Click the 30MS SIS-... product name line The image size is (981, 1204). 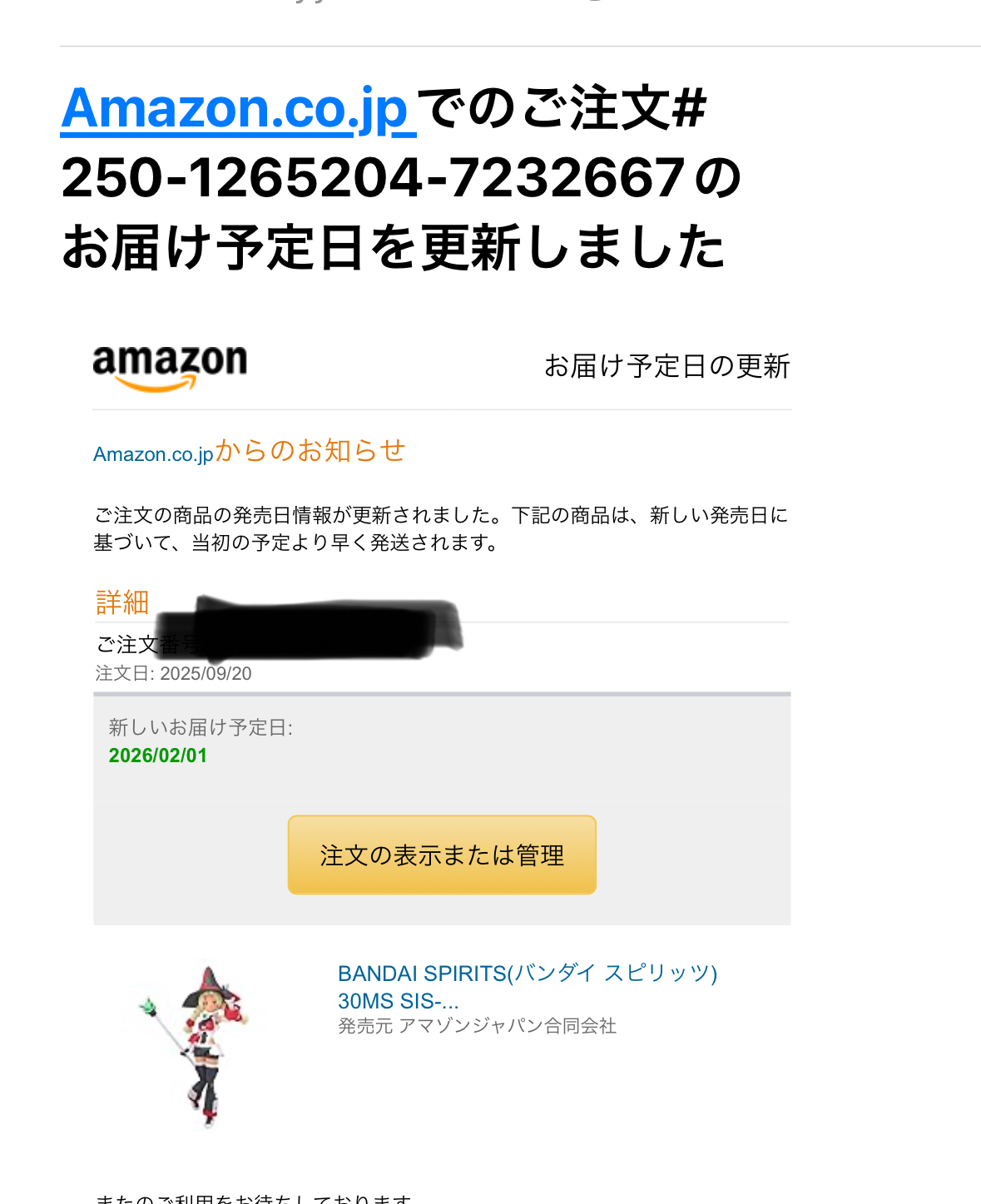coord(399,1001)
